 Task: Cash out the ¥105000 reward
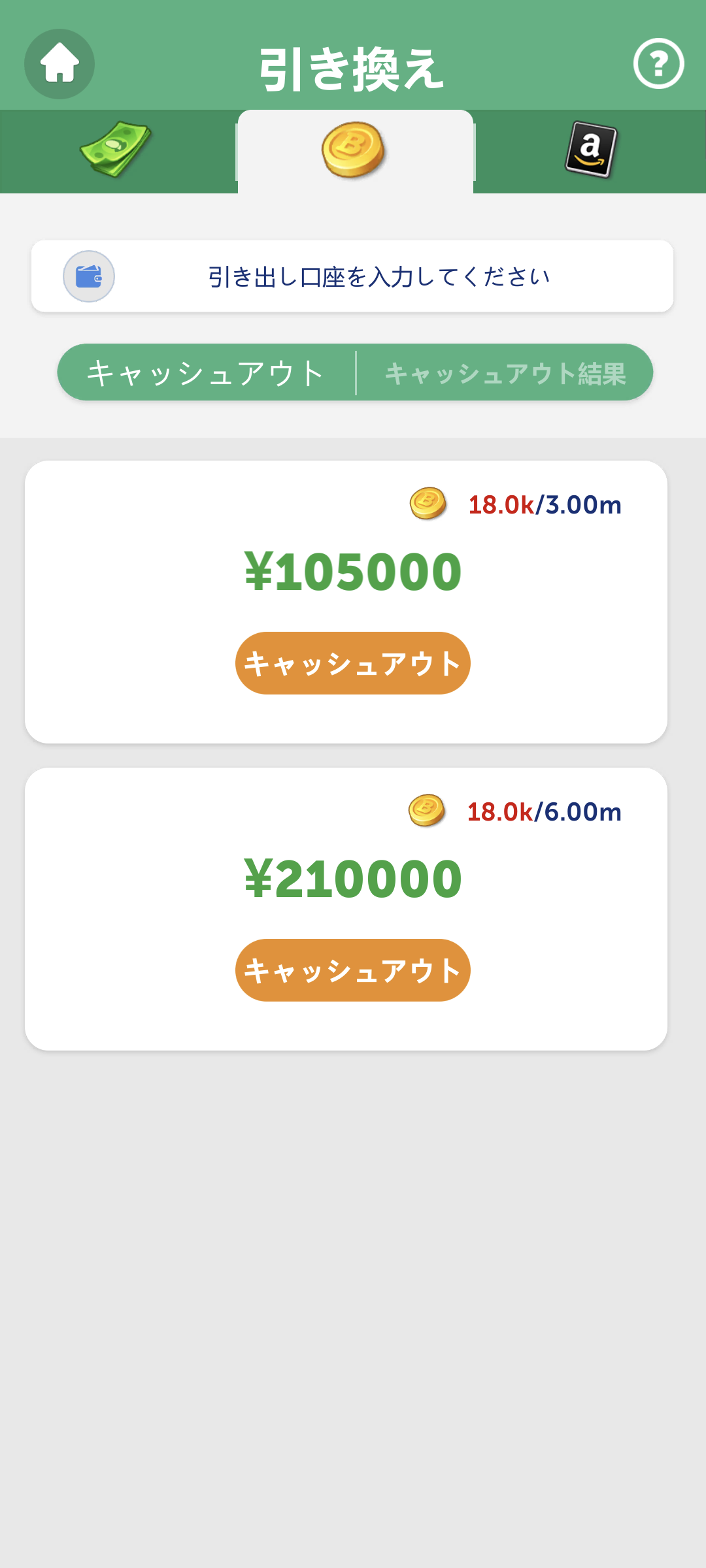353,663
